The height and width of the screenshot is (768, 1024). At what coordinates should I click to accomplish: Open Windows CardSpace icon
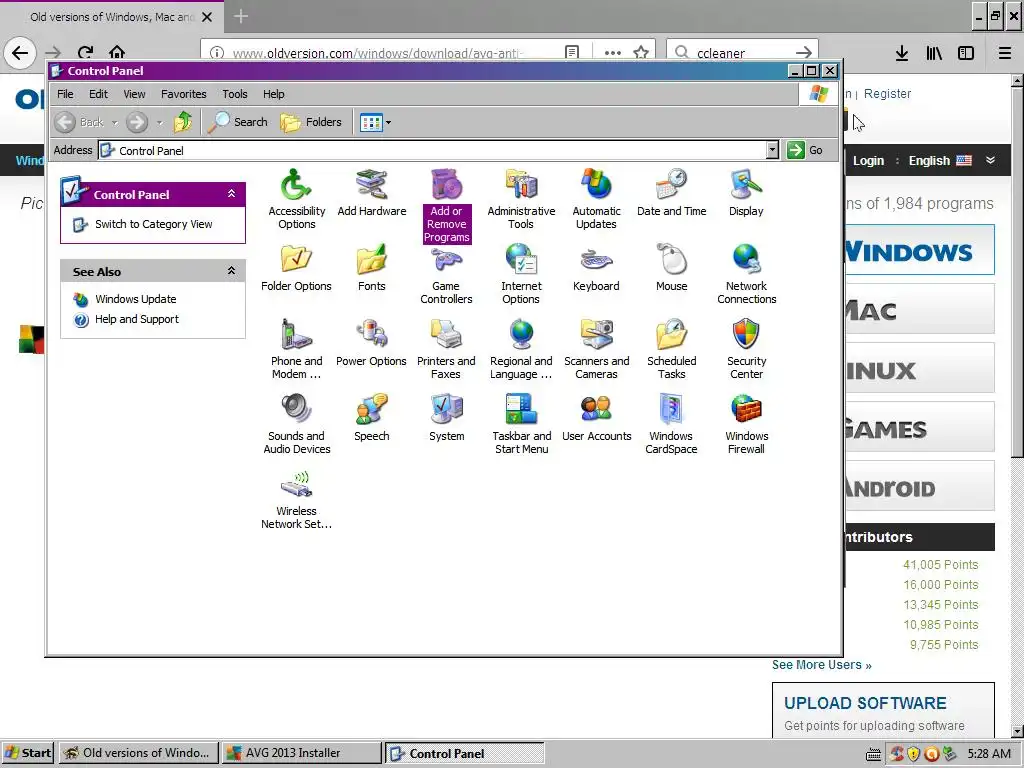coord(671,424)
